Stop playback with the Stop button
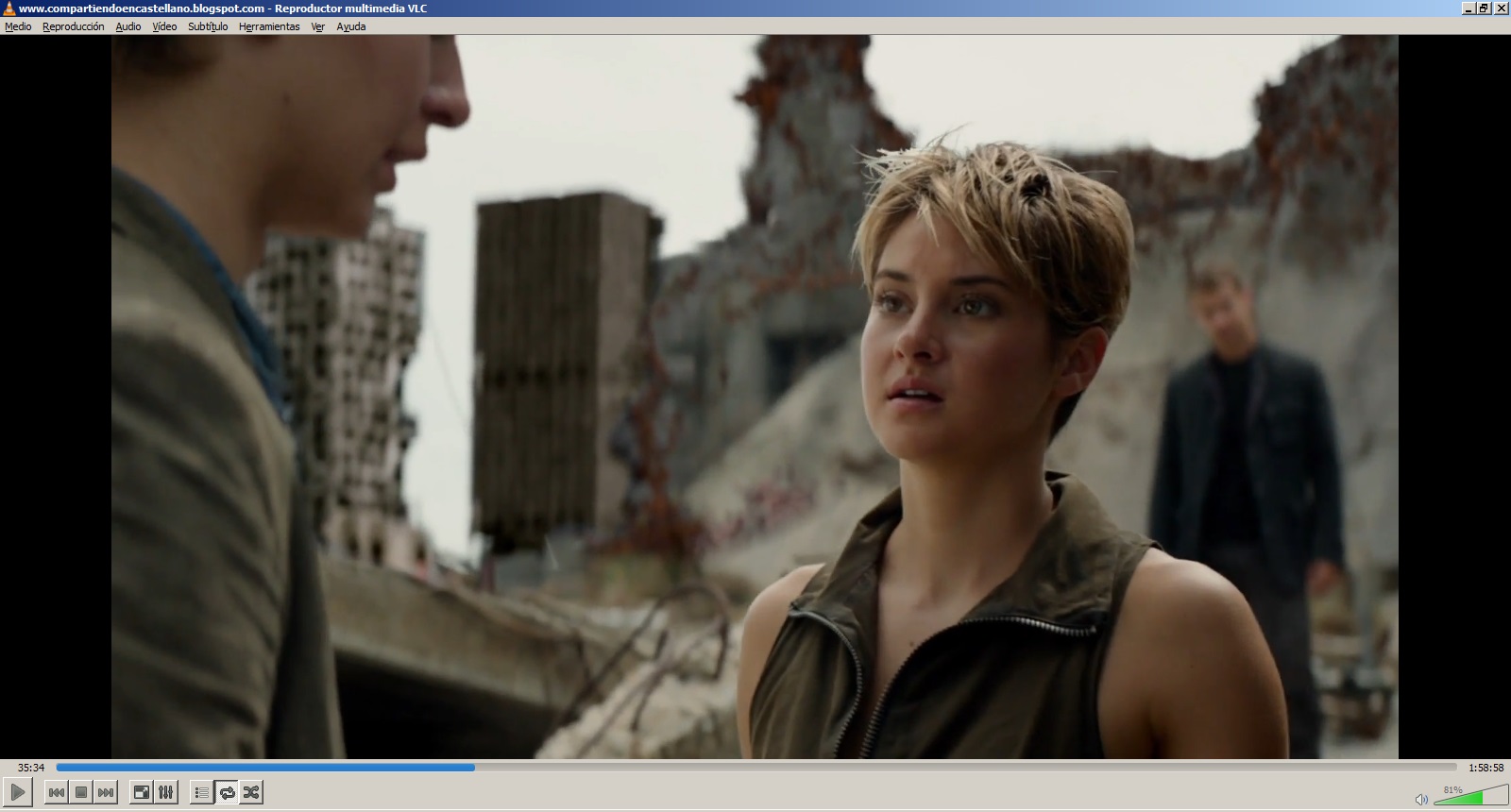The image size is (1511, 812). 81,792
